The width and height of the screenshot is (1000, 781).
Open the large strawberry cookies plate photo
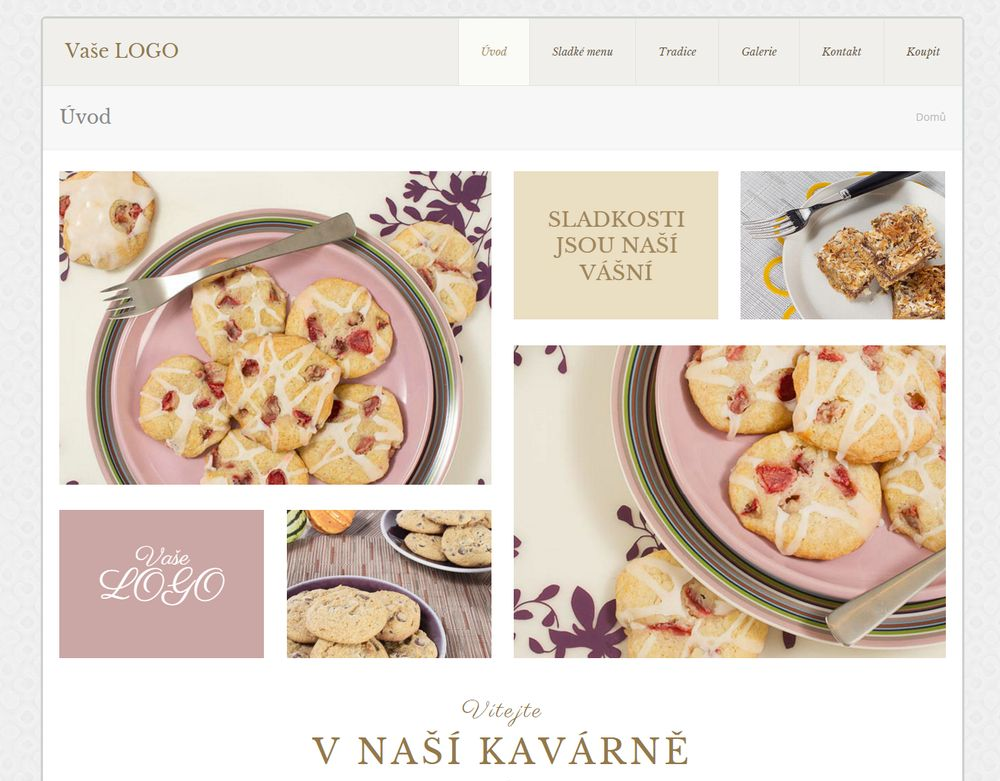click(x=275, y=328)
